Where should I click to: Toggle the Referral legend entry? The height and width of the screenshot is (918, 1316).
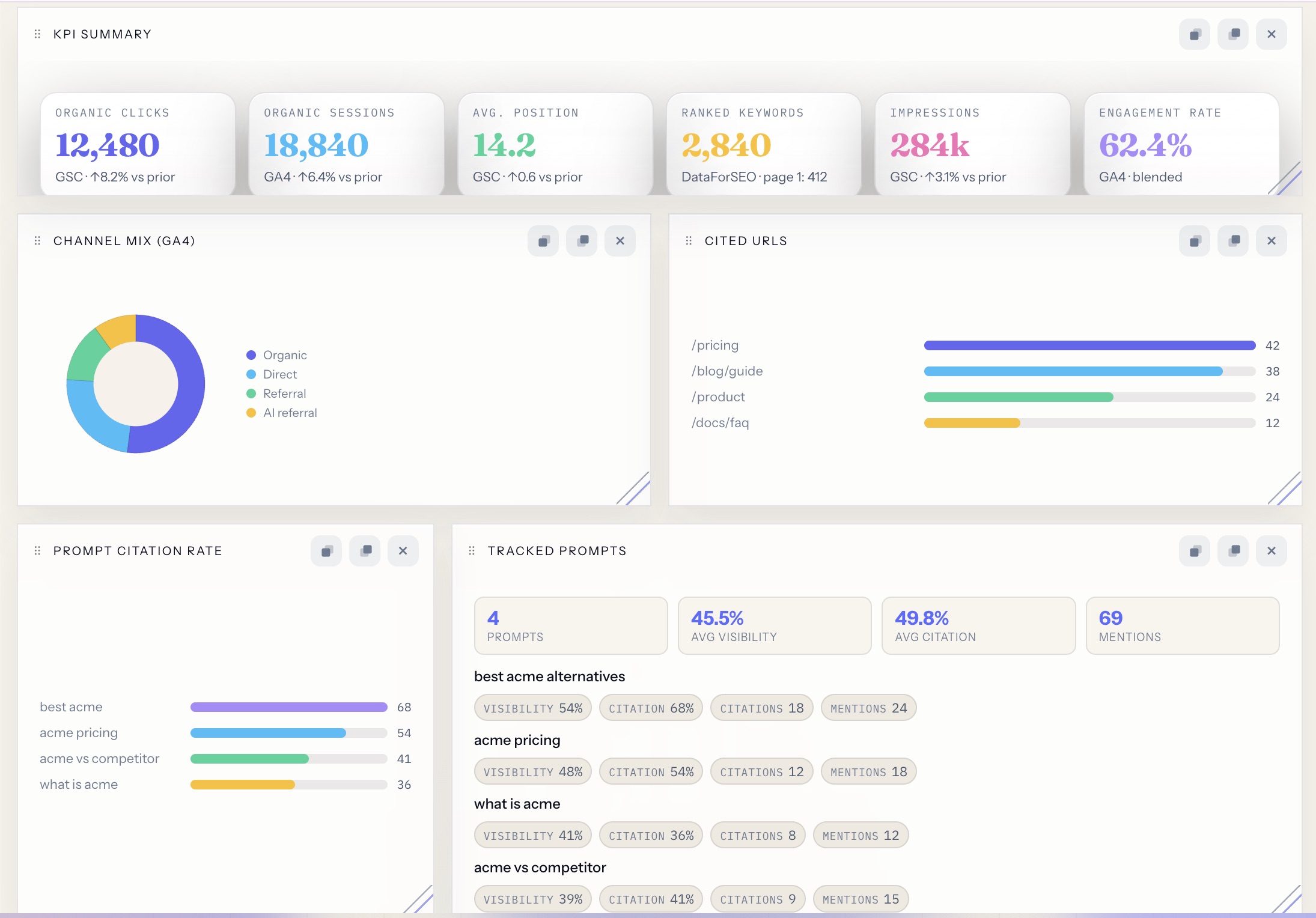point(276,394)
